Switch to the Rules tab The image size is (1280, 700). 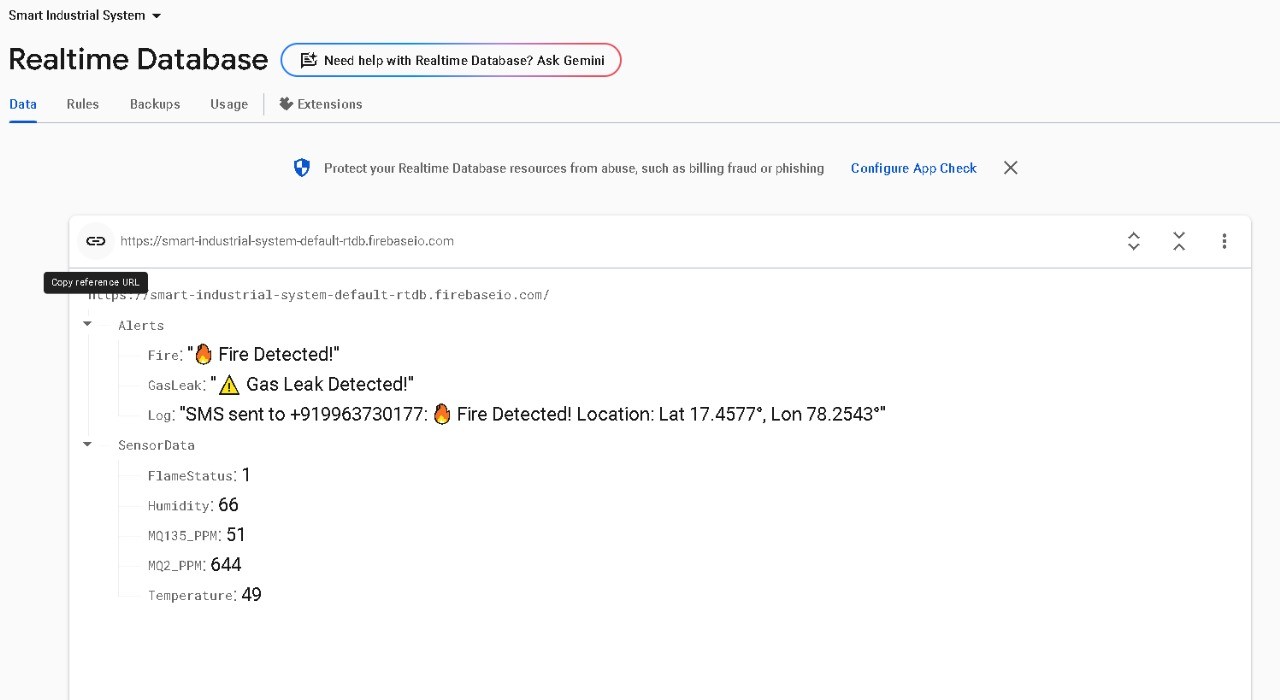83,104
